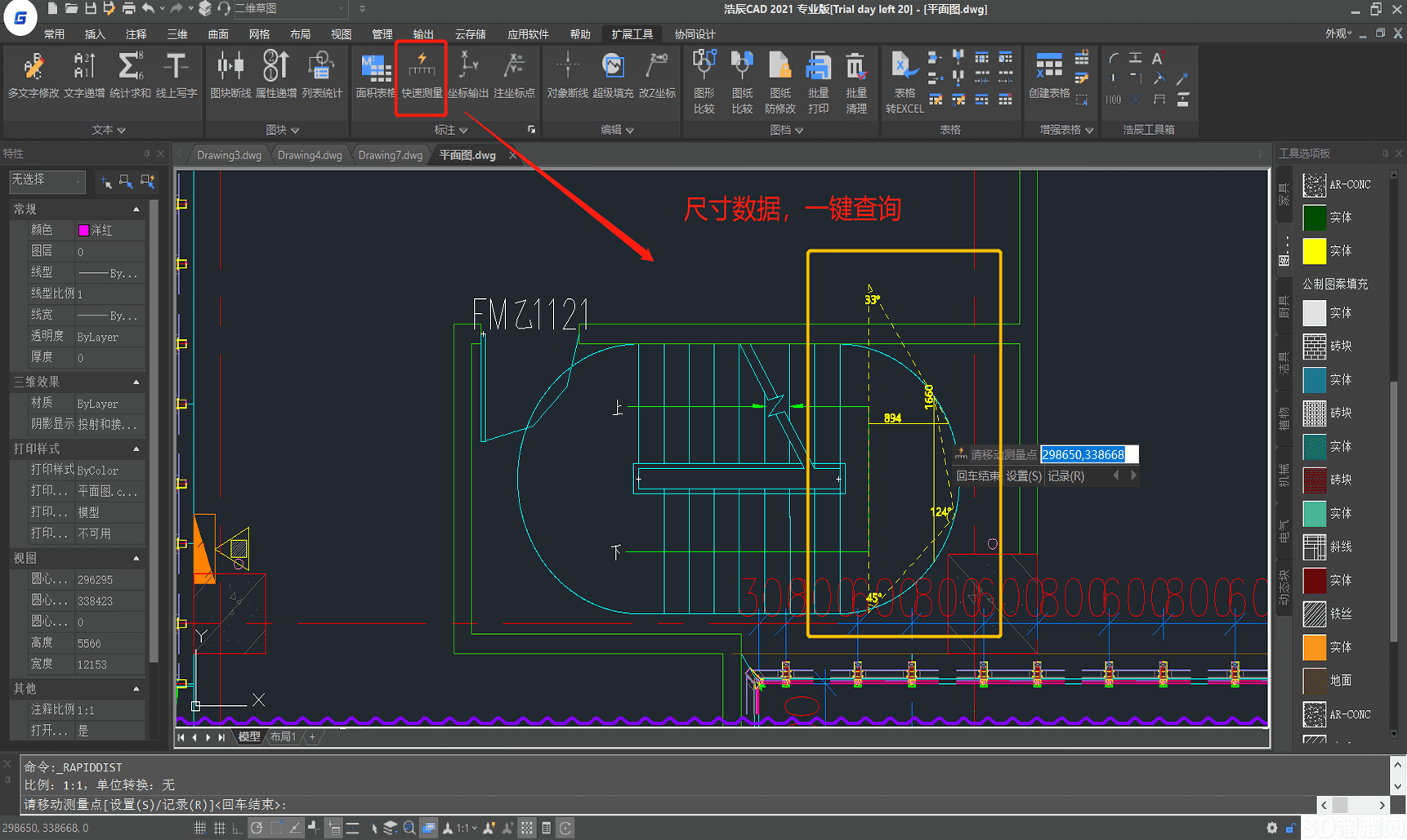The height and width of the screenshot is (840, 1407).
Task: Activate the 对象断线 object break line tool
Action: [567, 75]
